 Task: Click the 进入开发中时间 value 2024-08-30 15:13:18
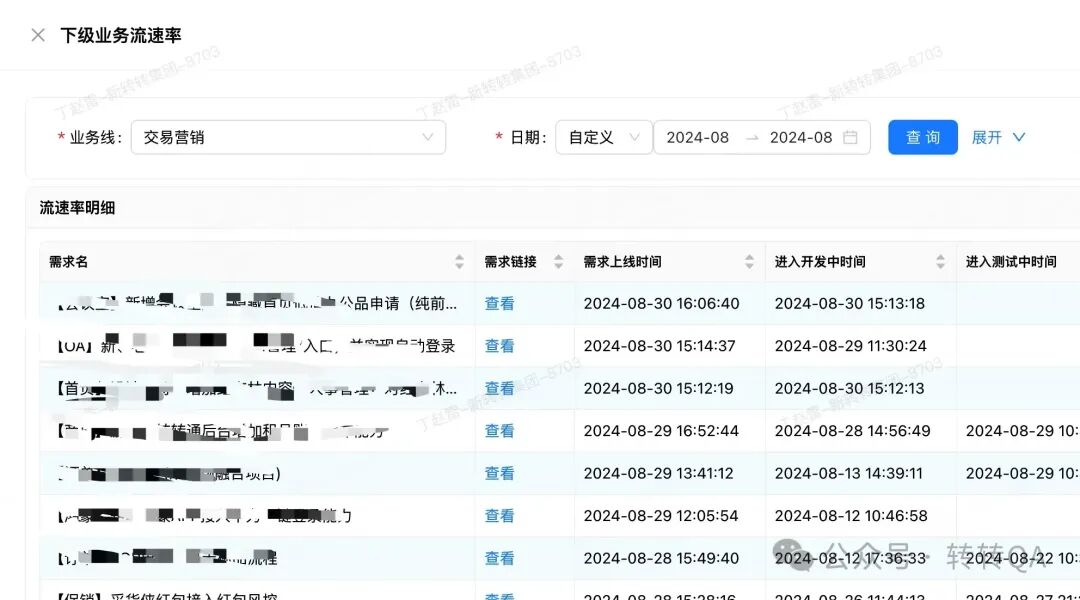pos(849,304)
